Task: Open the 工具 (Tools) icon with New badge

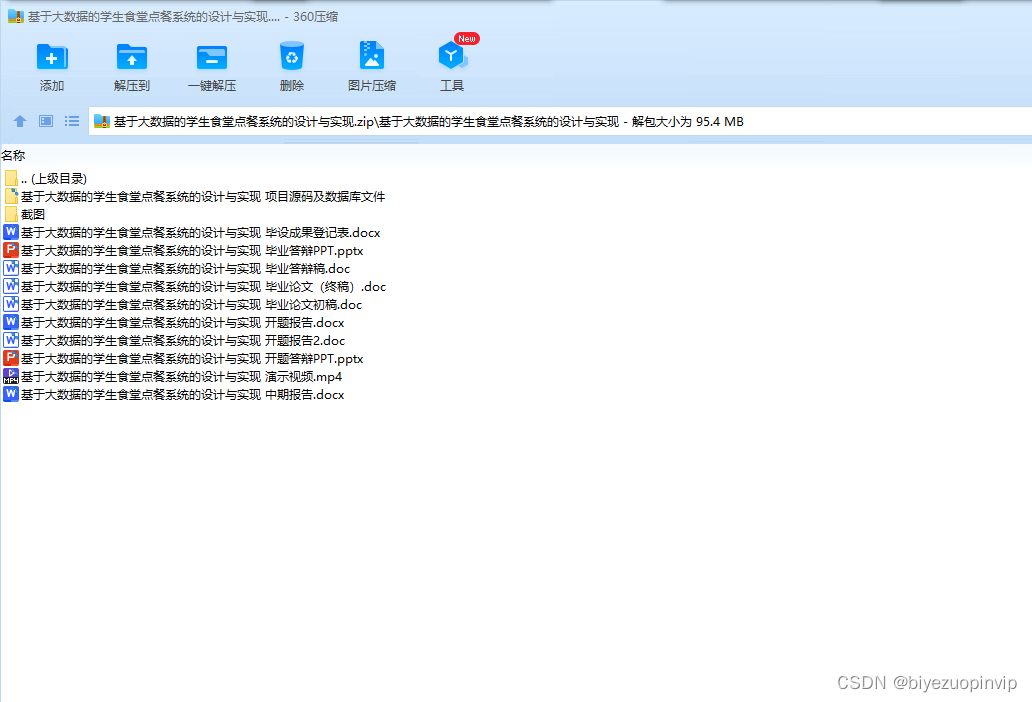Action: (x=452, y=56)
